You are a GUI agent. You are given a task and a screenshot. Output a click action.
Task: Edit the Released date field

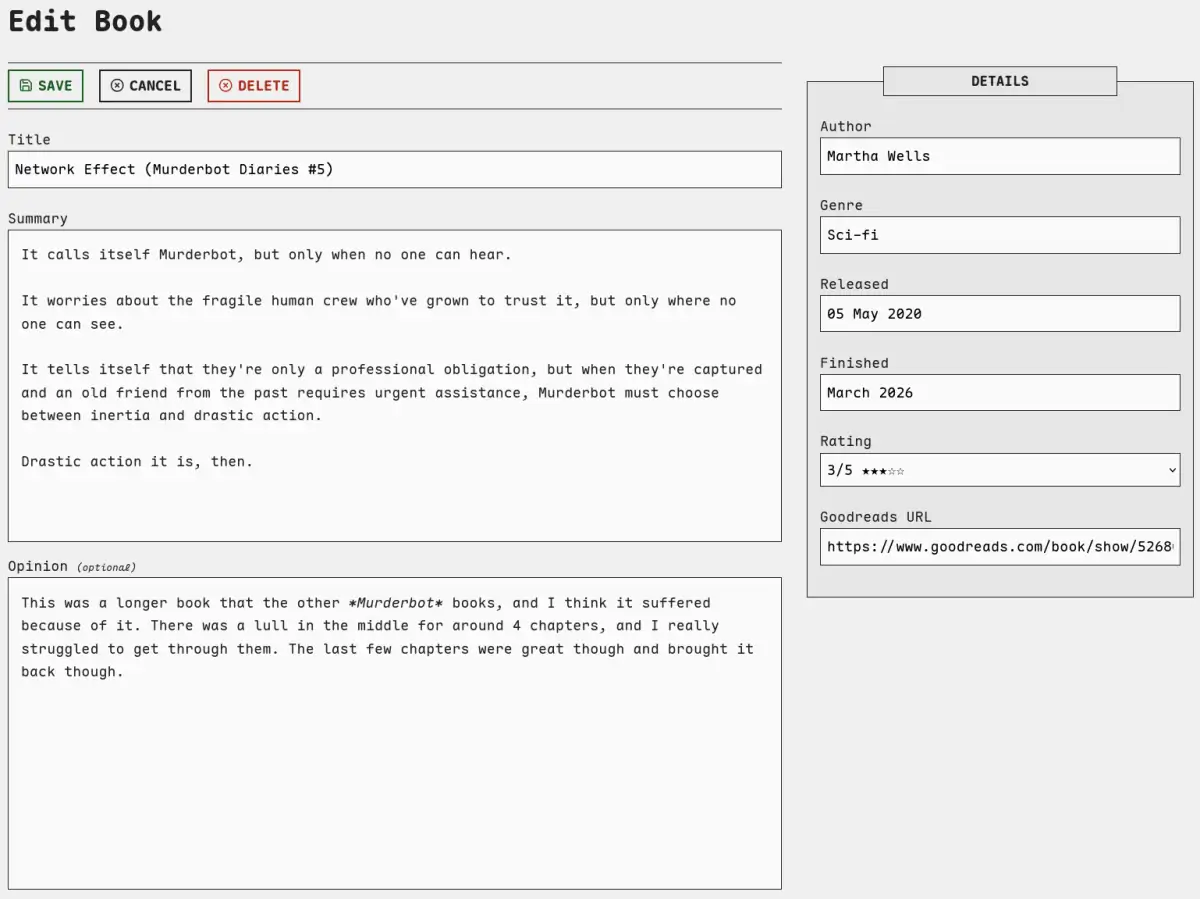[x=999, y=314]
